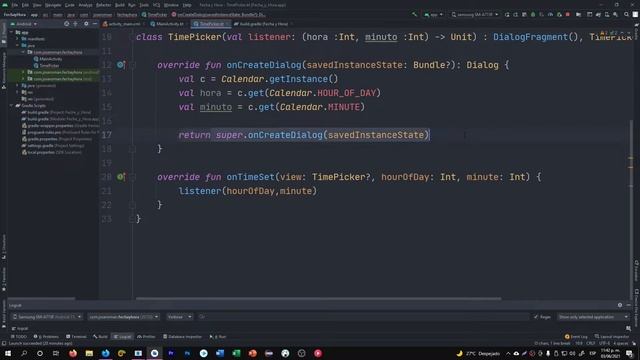Open the Database Inspector tool window

pos(182,337)
